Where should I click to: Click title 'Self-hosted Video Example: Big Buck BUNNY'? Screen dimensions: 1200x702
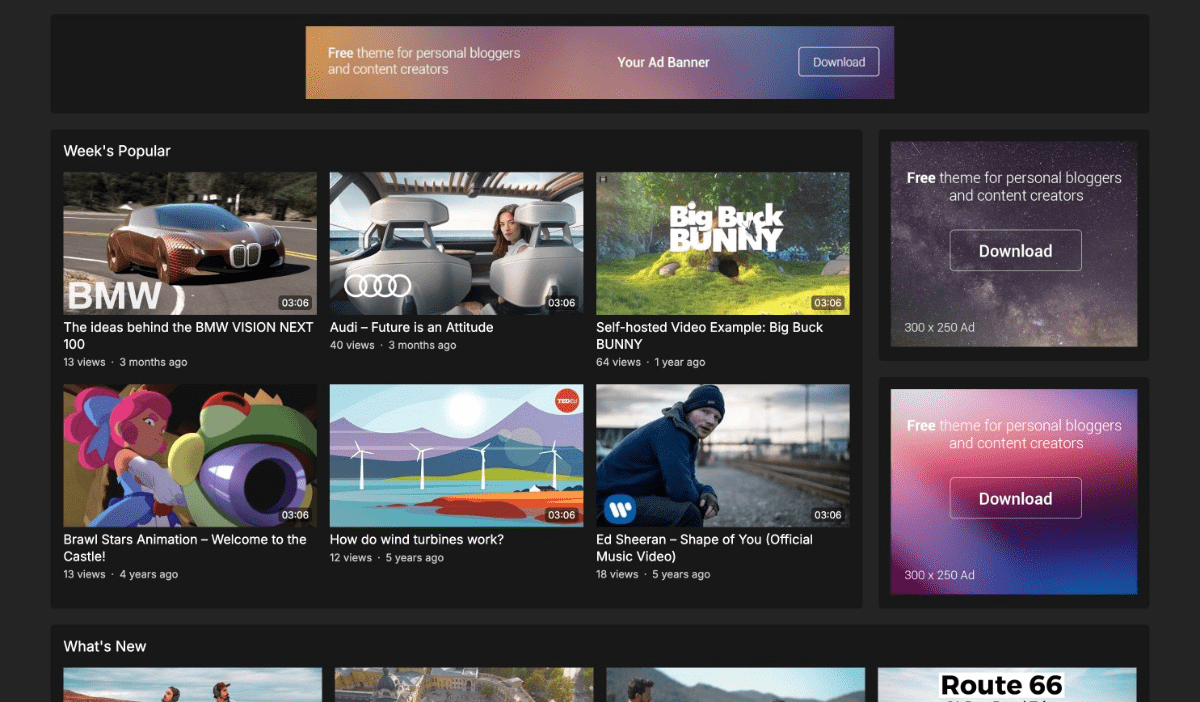pyautogui.click(x=709, y=335)
